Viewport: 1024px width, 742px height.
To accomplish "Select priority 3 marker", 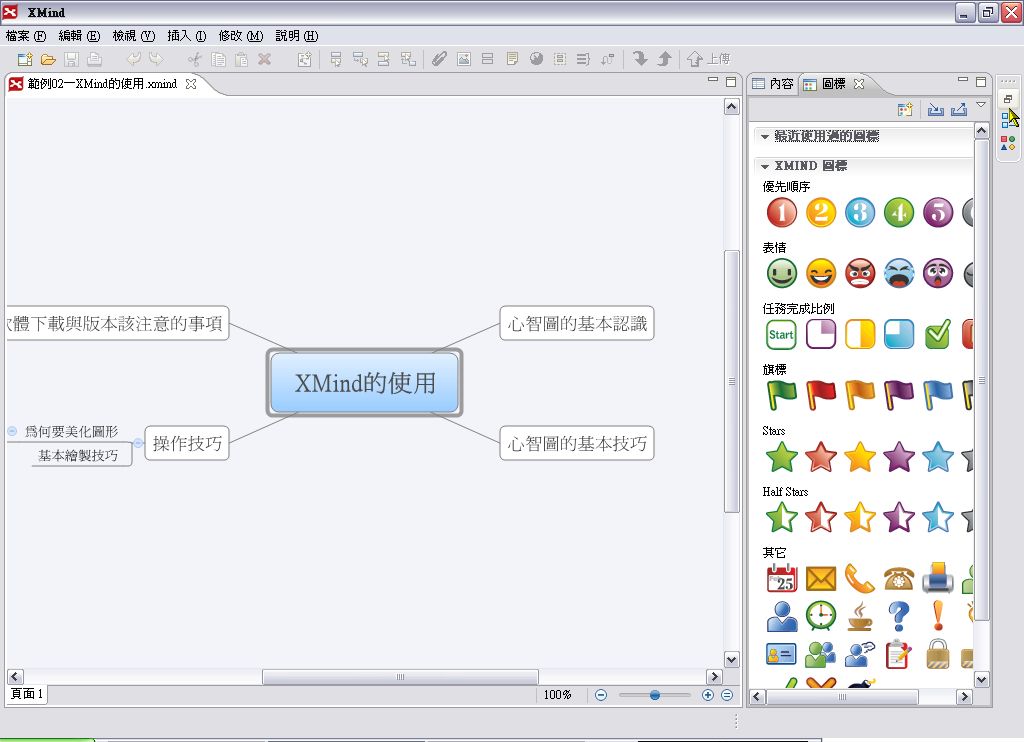I will click(860, 212).
